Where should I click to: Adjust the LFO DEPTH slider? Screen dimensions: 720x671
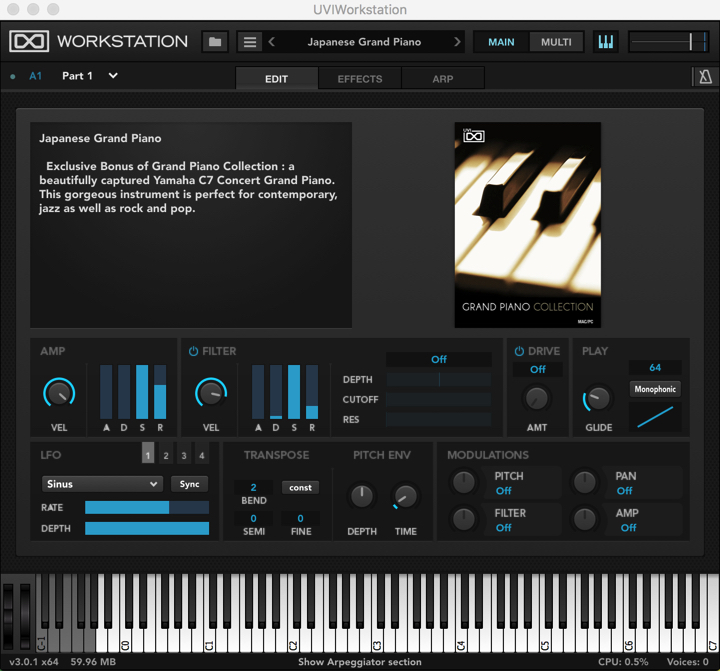pos(147,529)
